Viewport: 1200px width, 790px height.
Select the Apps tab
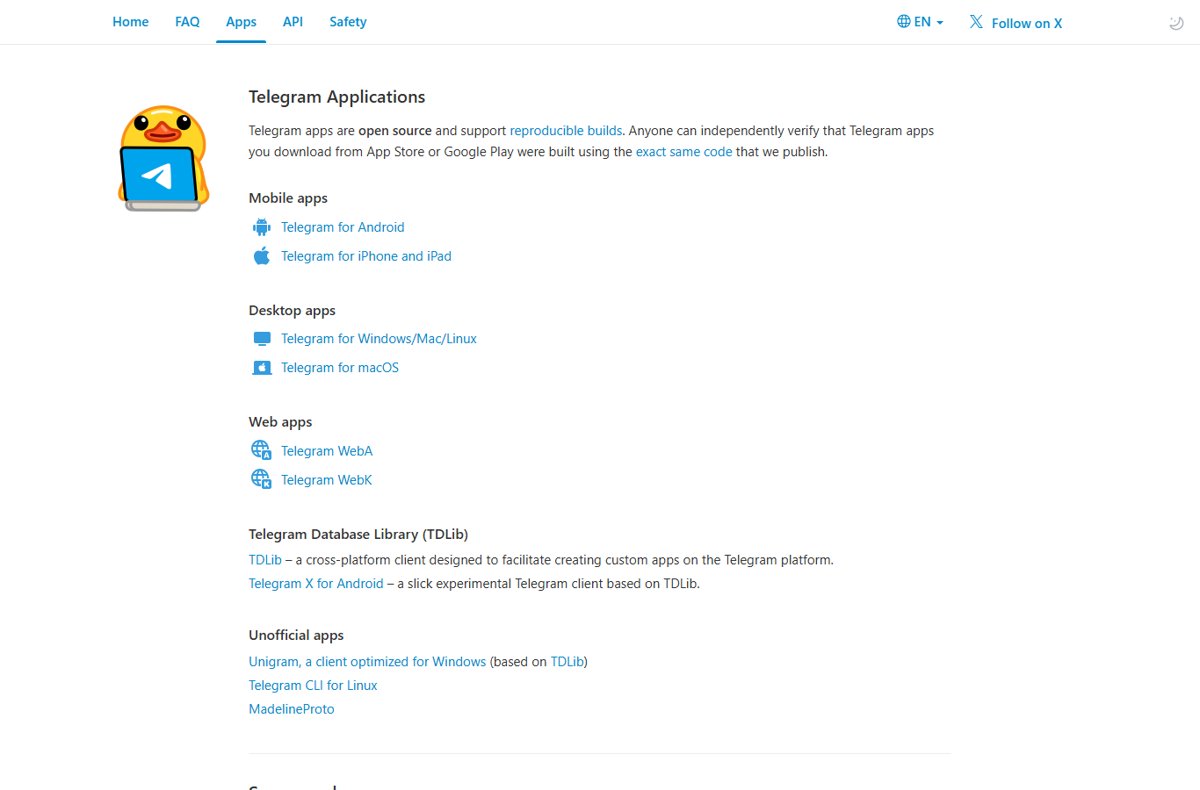coord(241,21)
